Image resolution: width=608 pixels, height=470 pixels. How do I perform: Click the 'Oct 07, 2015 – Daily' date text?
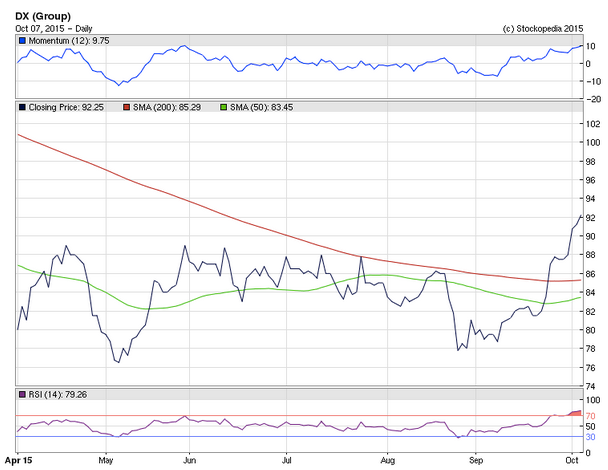point(54,29)
